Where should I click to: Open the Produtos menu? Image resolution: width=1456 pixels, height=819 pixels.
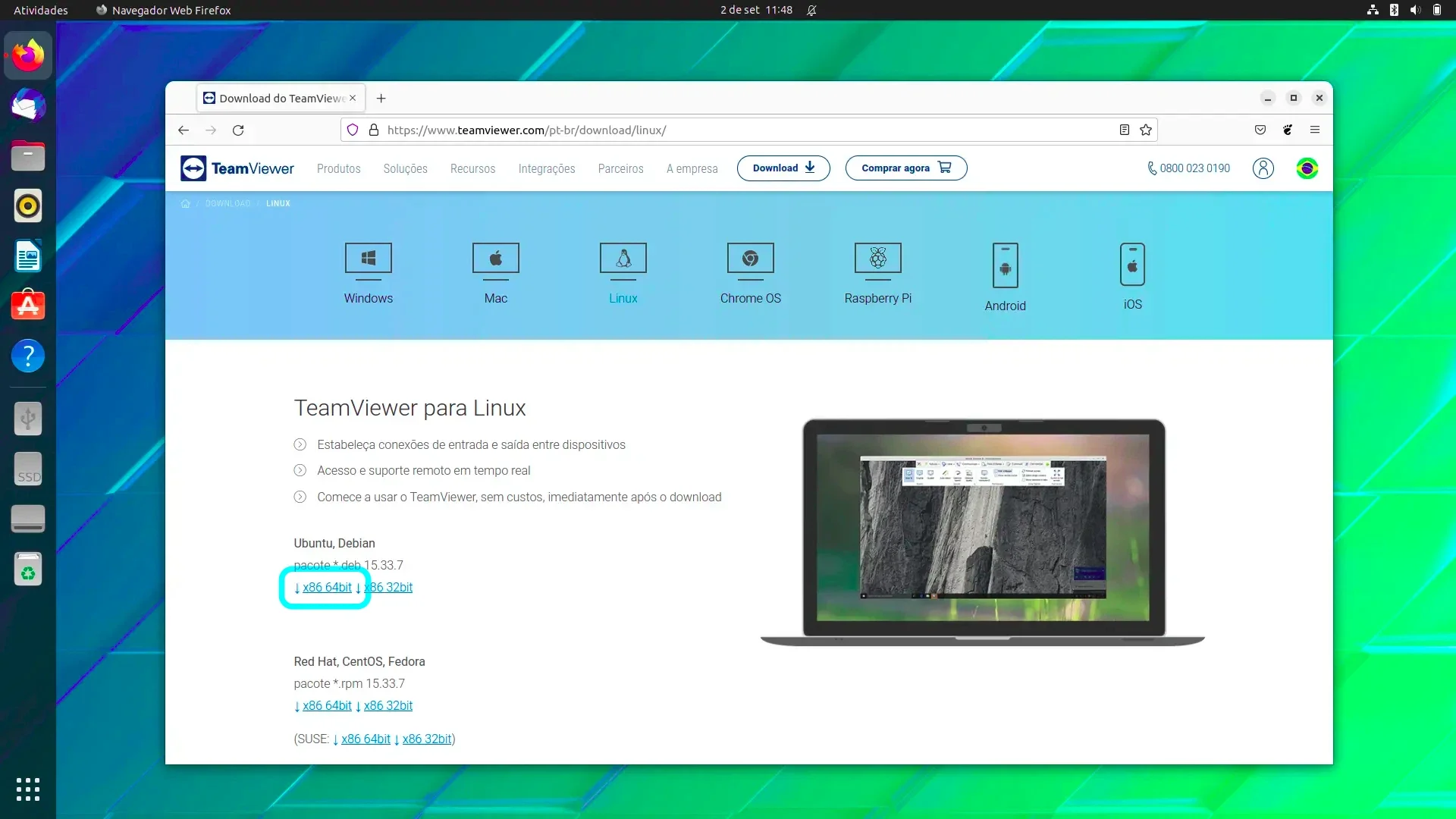coord(338,168)
